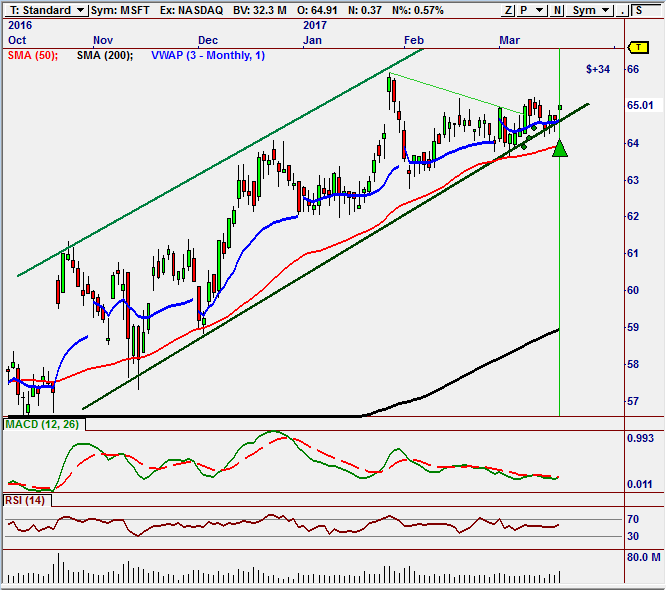Click the 80.0 M volume scale label
666x590 pixels.
644,557
